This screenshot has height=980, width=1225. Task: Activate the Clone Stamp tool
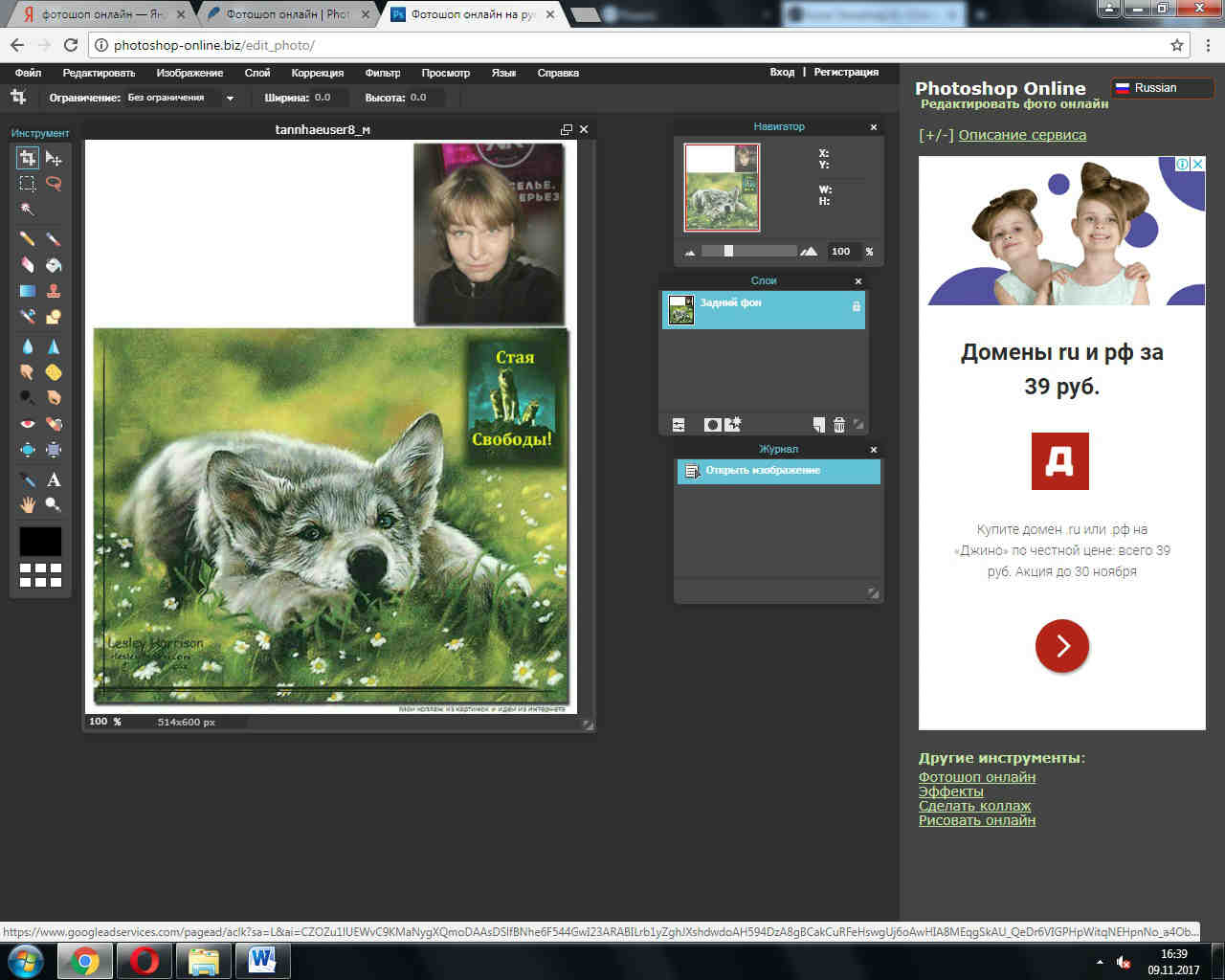click(54, 291)
